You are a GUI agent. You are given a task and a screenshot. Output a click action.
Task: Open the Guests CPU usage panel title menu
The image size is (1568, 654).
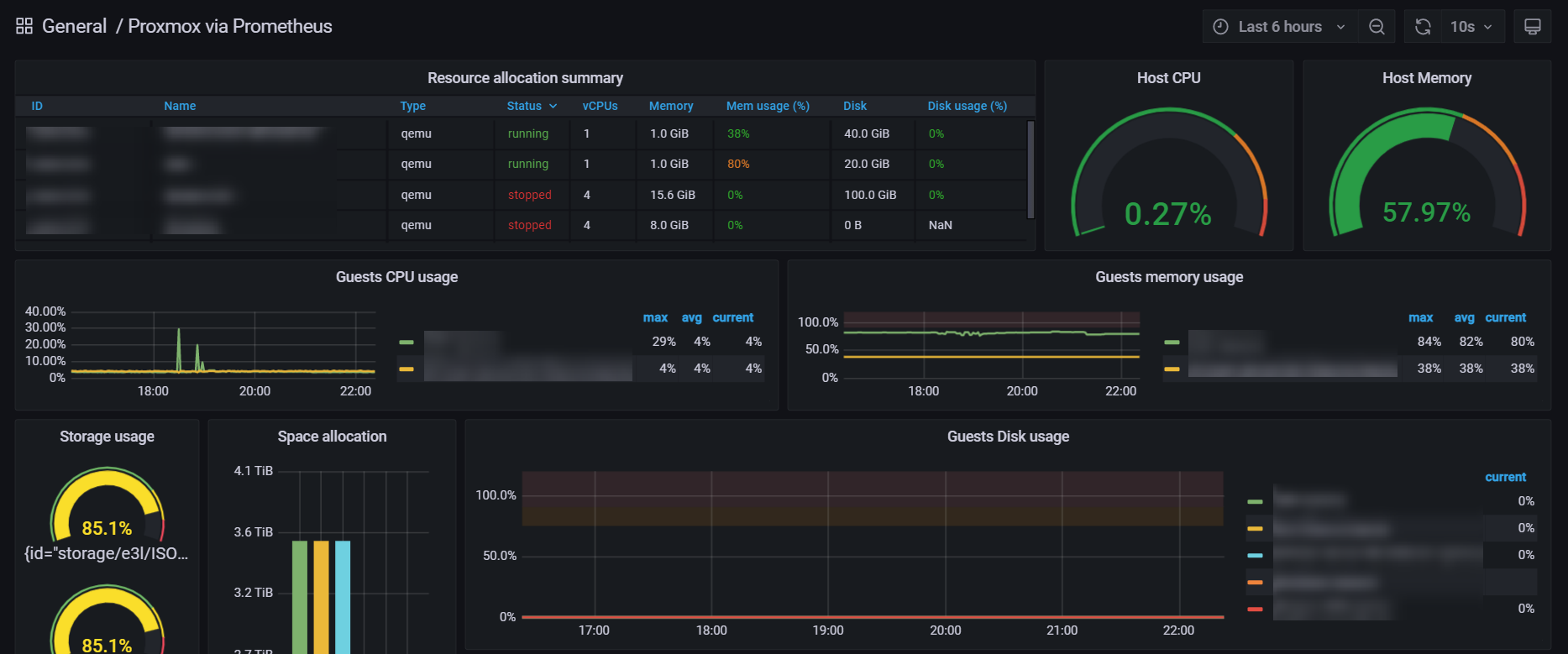pos(396,277)
